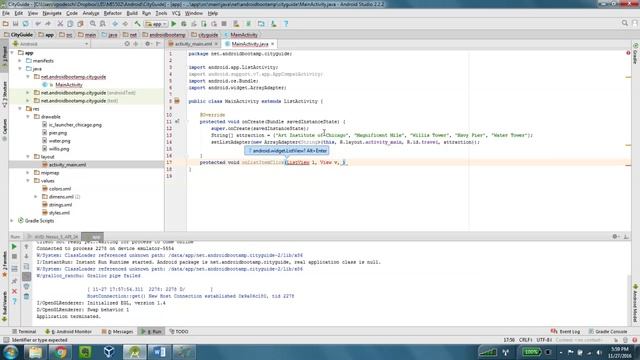Viewport: 640px width, 360px height.
Task: Click the Copy icon in toolbar
Action: (70, 24)
